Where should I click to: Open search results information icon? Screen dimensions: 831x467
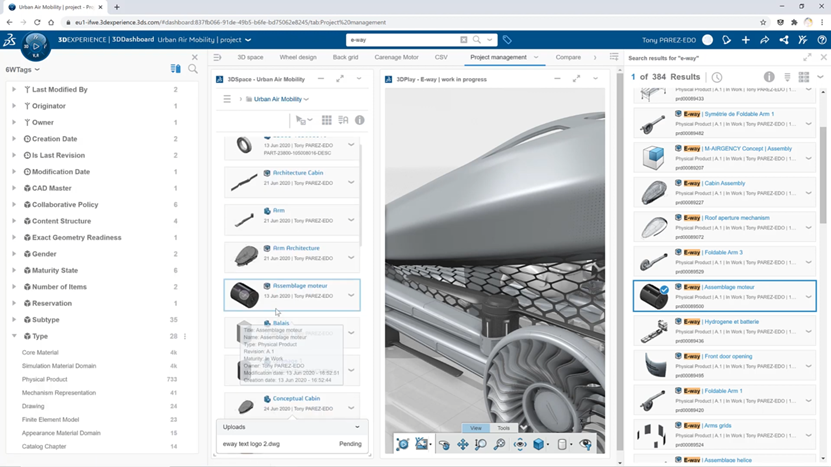(769, 77)
